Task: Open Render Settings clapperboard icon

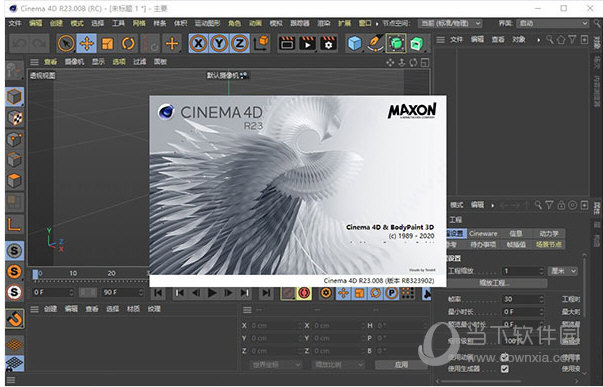Action: pyautogui.click(x=328, y=43)
